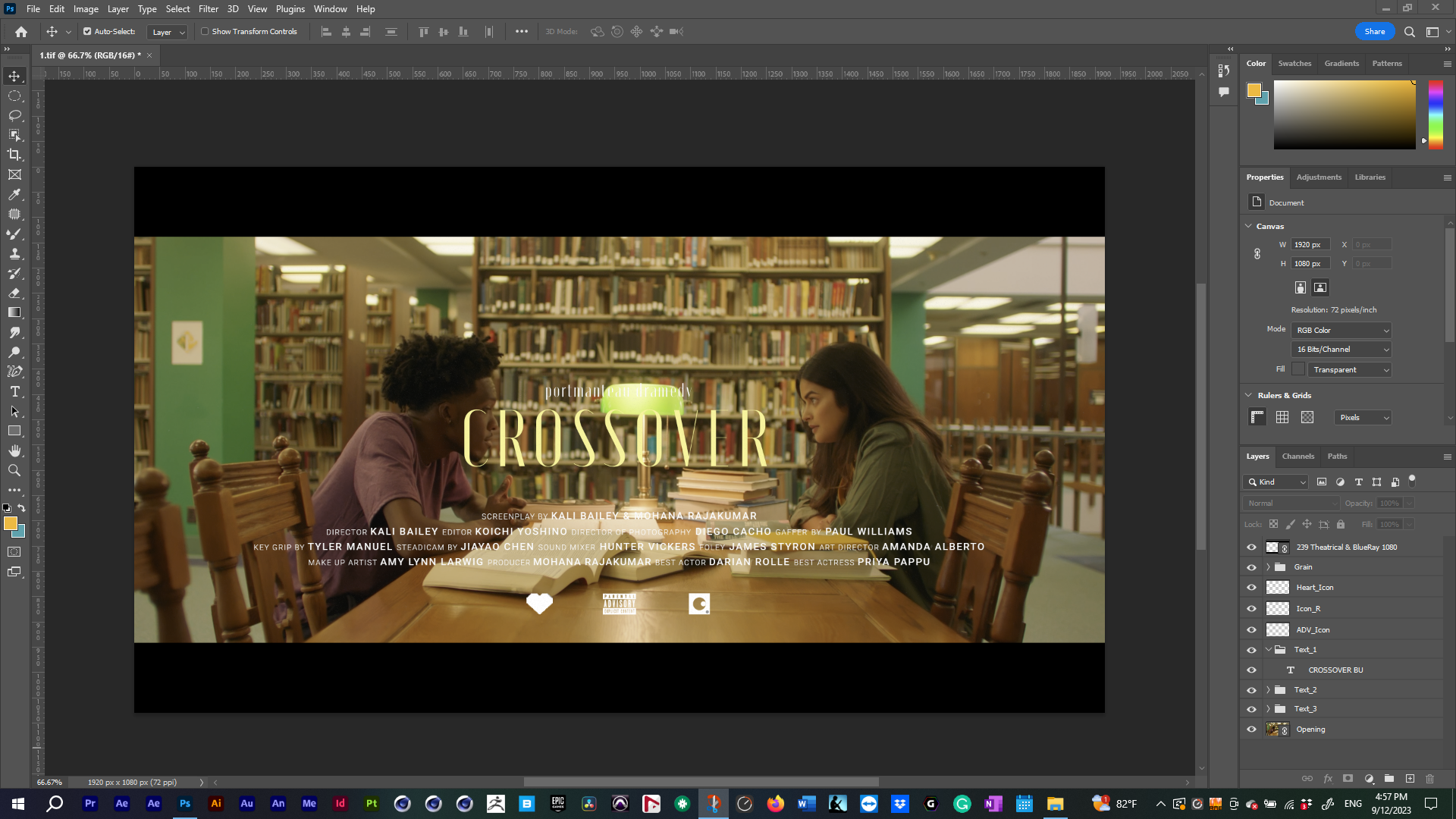The image size is (1456, 819).
Task: Open the Filter menu
Action: tap(208, 9)
